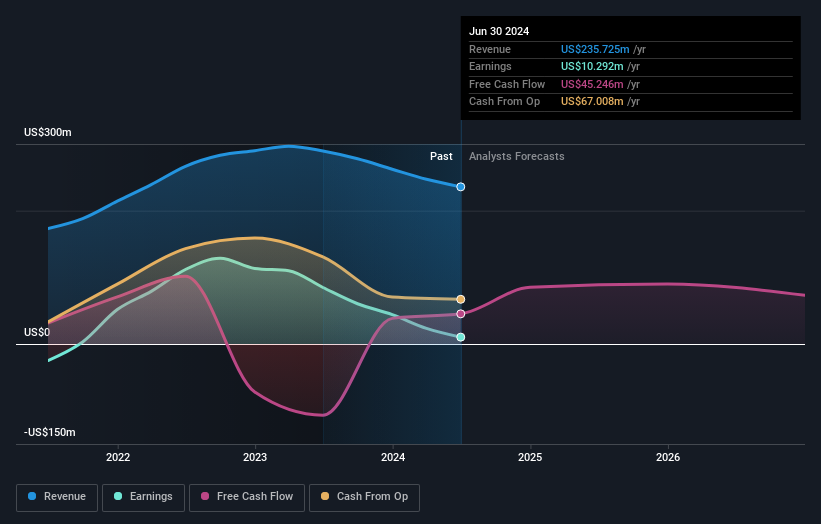Click the pink Free Cash Flow data point
The height and width of the screenshot is (524, 821).
pyautogui.click(x=461, y=314)
